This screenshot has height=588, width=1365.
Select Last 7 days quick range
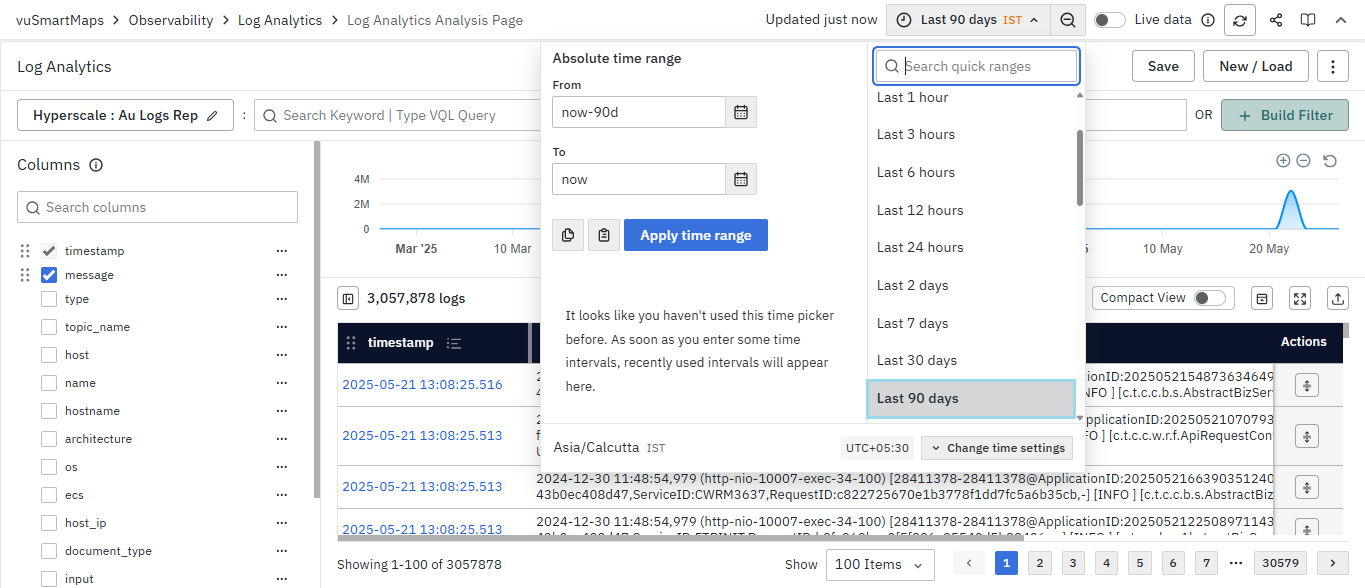912,323
